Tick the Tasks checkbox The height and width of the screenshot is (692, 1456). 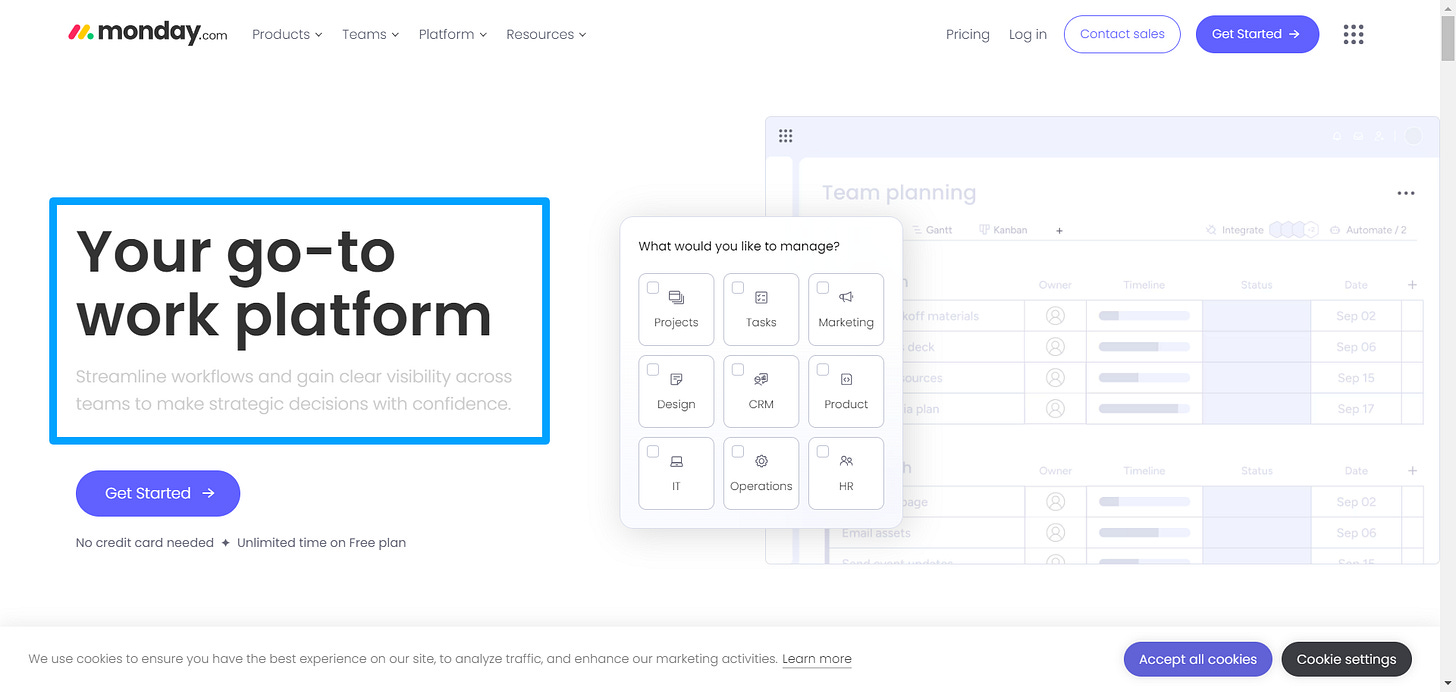(x=738, y=288)
